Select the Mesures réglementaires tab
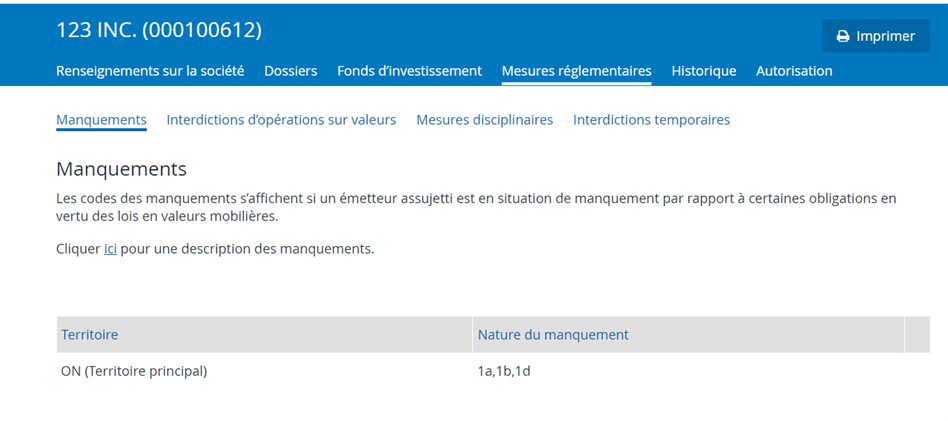 coord(576,71)
